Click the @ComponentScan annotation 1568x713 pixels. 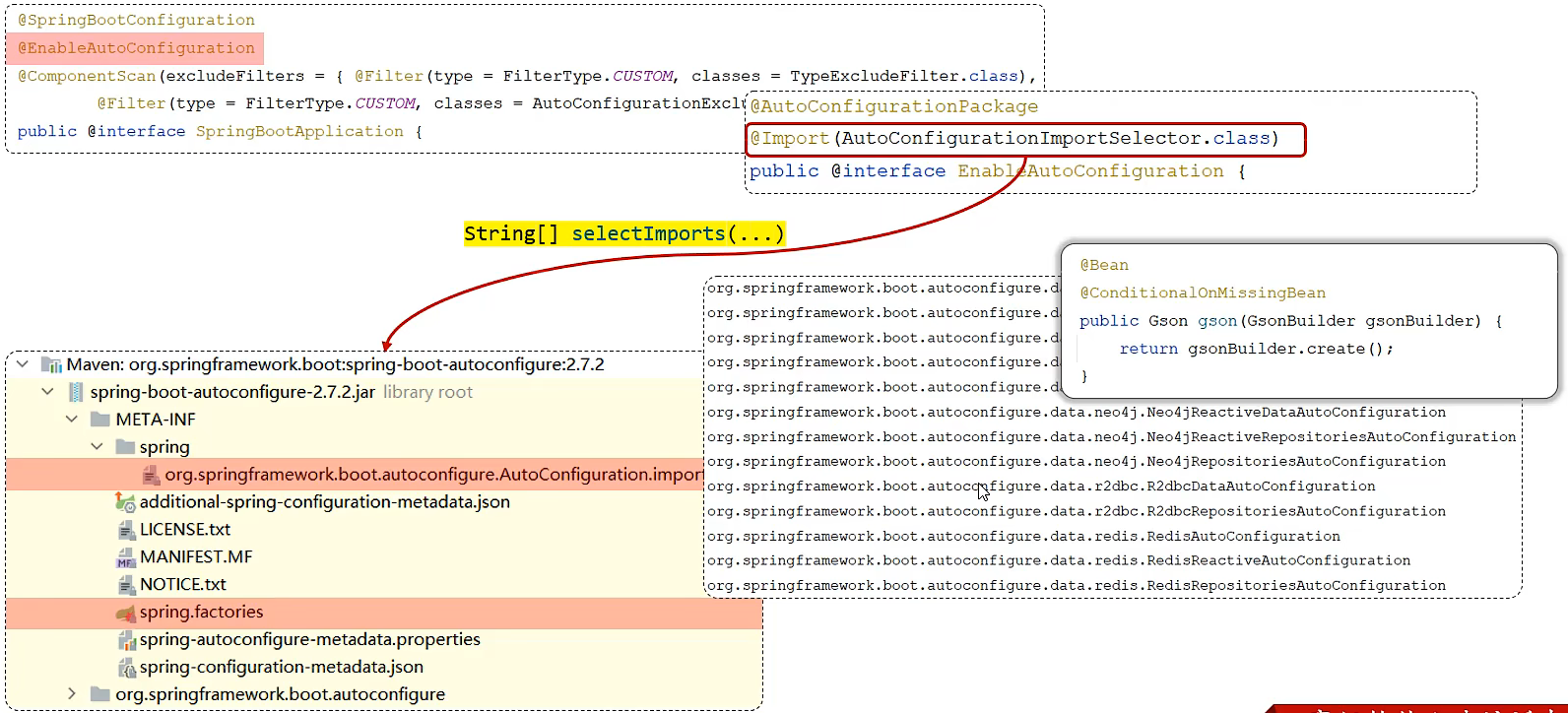pos(87,76)
